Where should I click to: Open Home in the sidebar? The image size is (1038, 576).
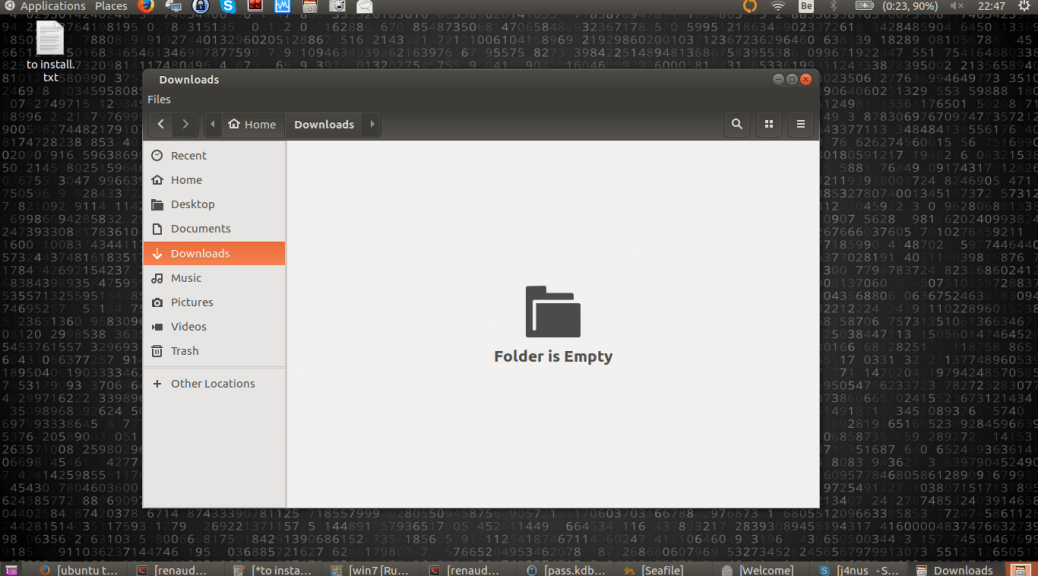tap(214, 180)
